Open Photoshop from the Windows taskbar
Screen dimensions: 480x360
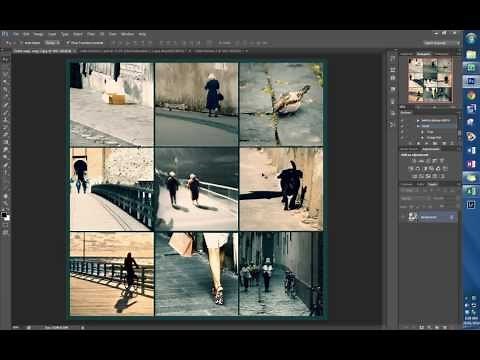471,81
